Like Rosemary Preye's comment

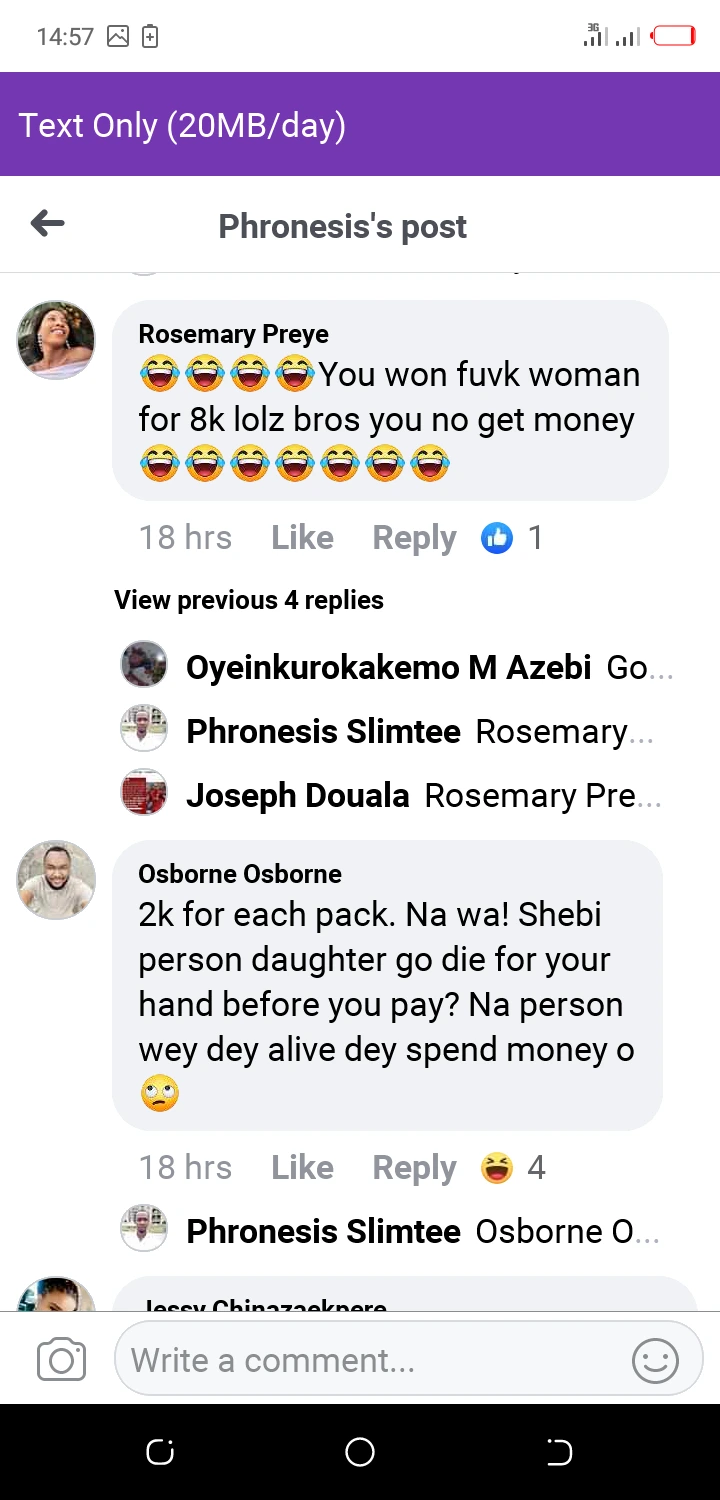tap(302, 538)
